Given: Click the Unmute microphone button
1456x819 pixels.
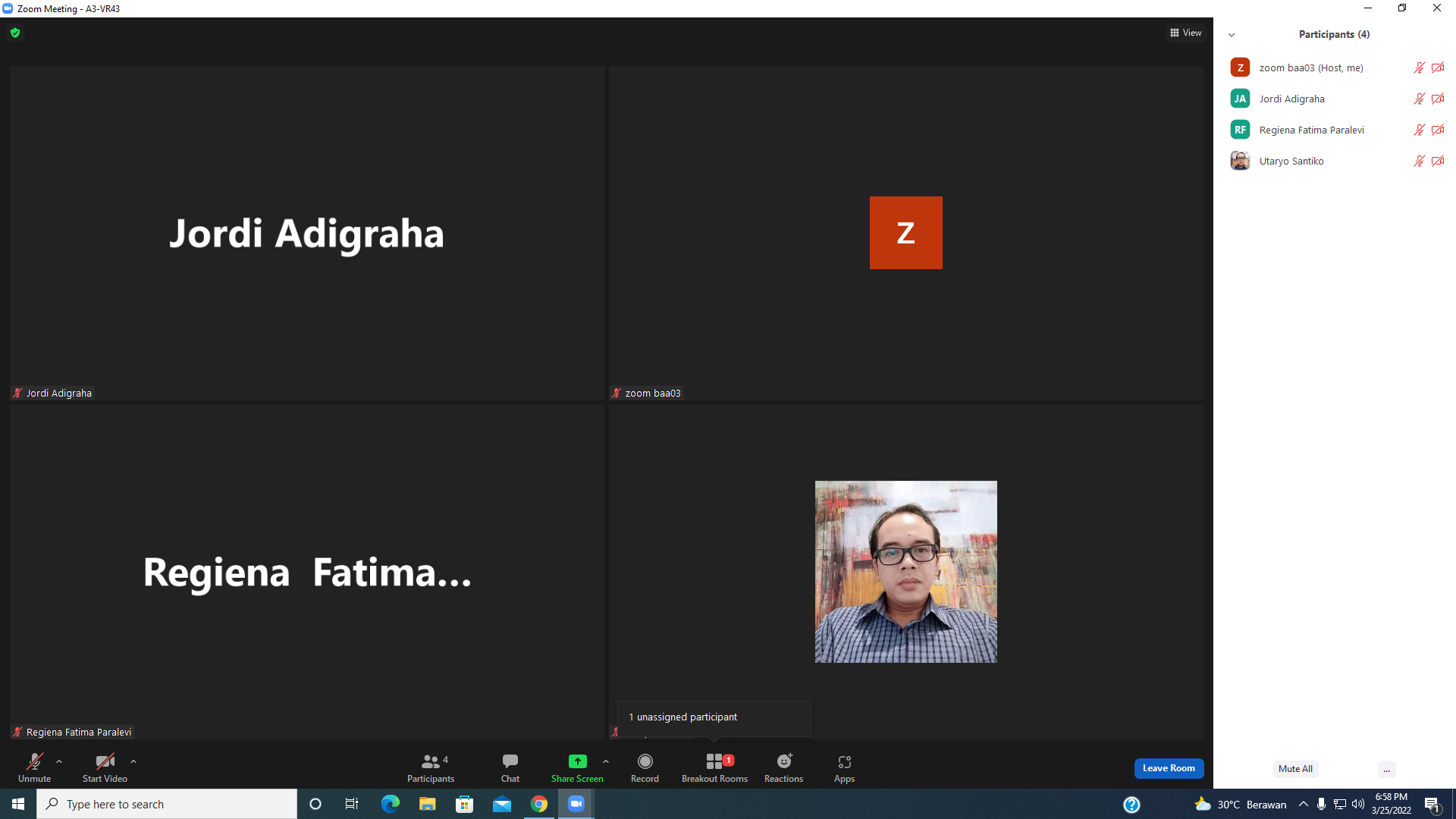Looking at the screenshot, I should pos(35,767).
